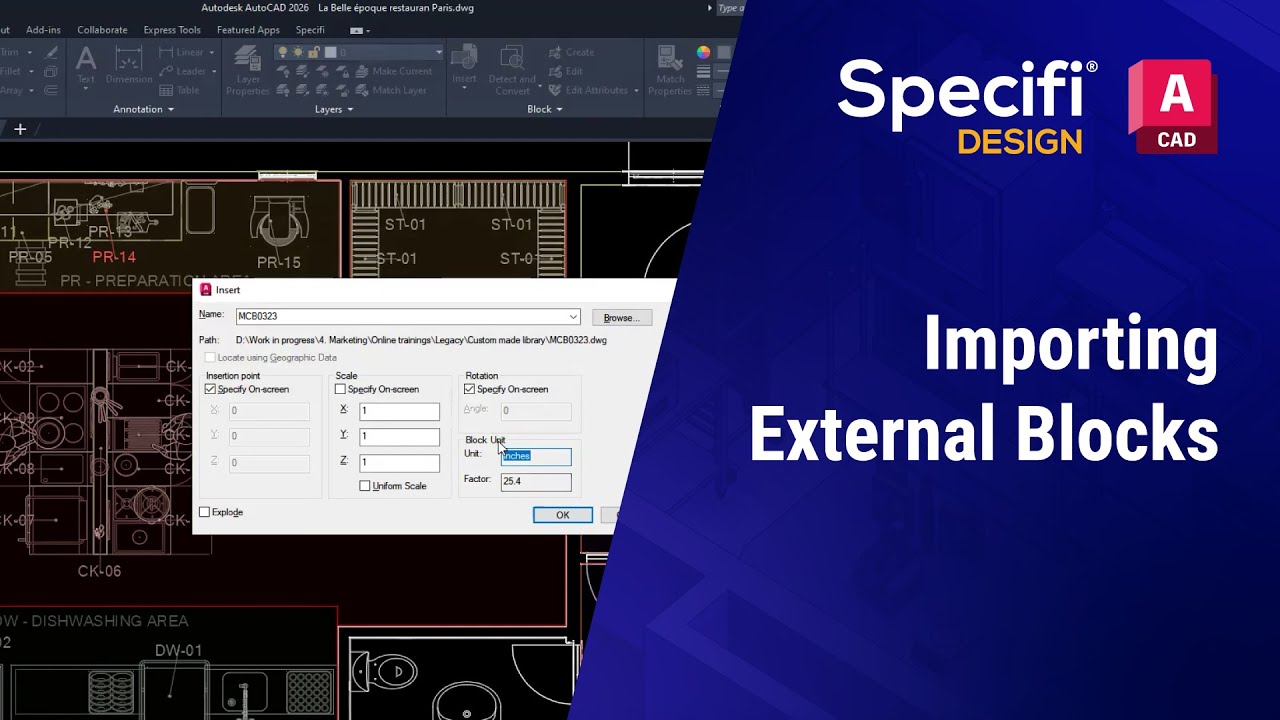The height and width of the screenshot is (720, 1280).
Task: Click the DW-01 label in drawing
Action: 178,651
